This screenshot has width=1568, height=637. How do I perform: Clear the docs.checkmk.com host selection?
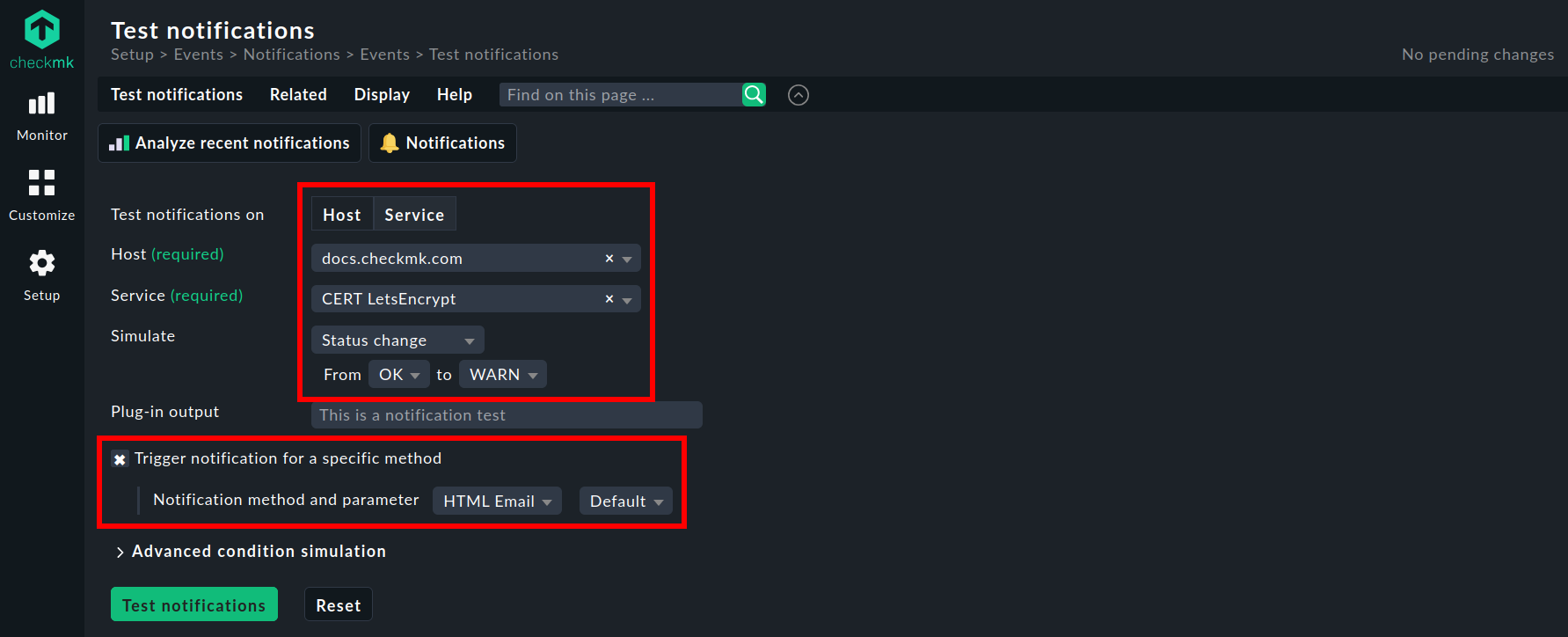pos(609,259)
